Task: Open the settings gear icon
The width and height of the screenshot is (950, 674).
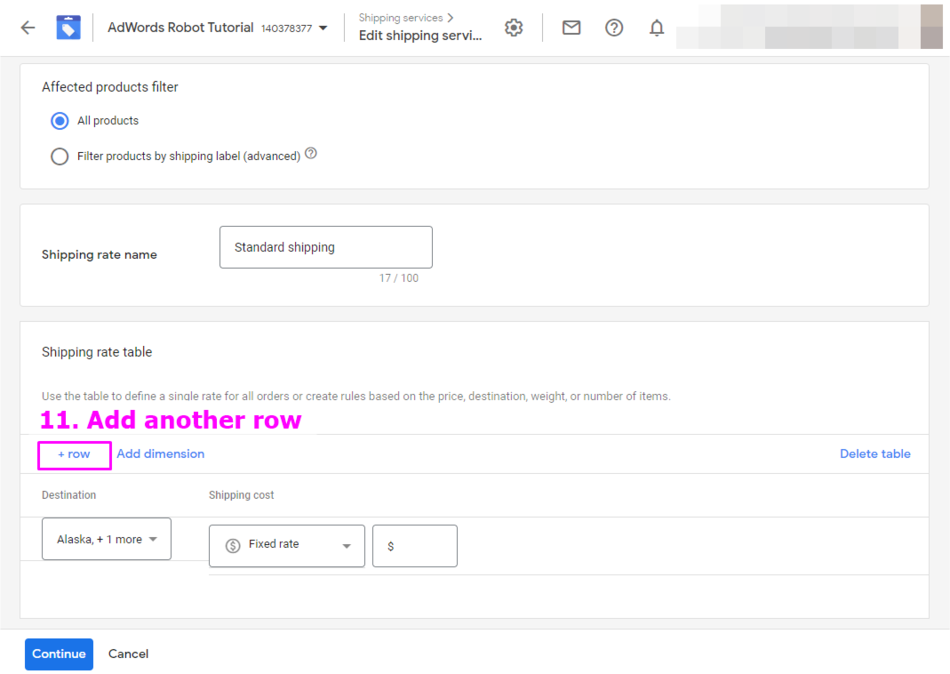Action: [514, 28]
